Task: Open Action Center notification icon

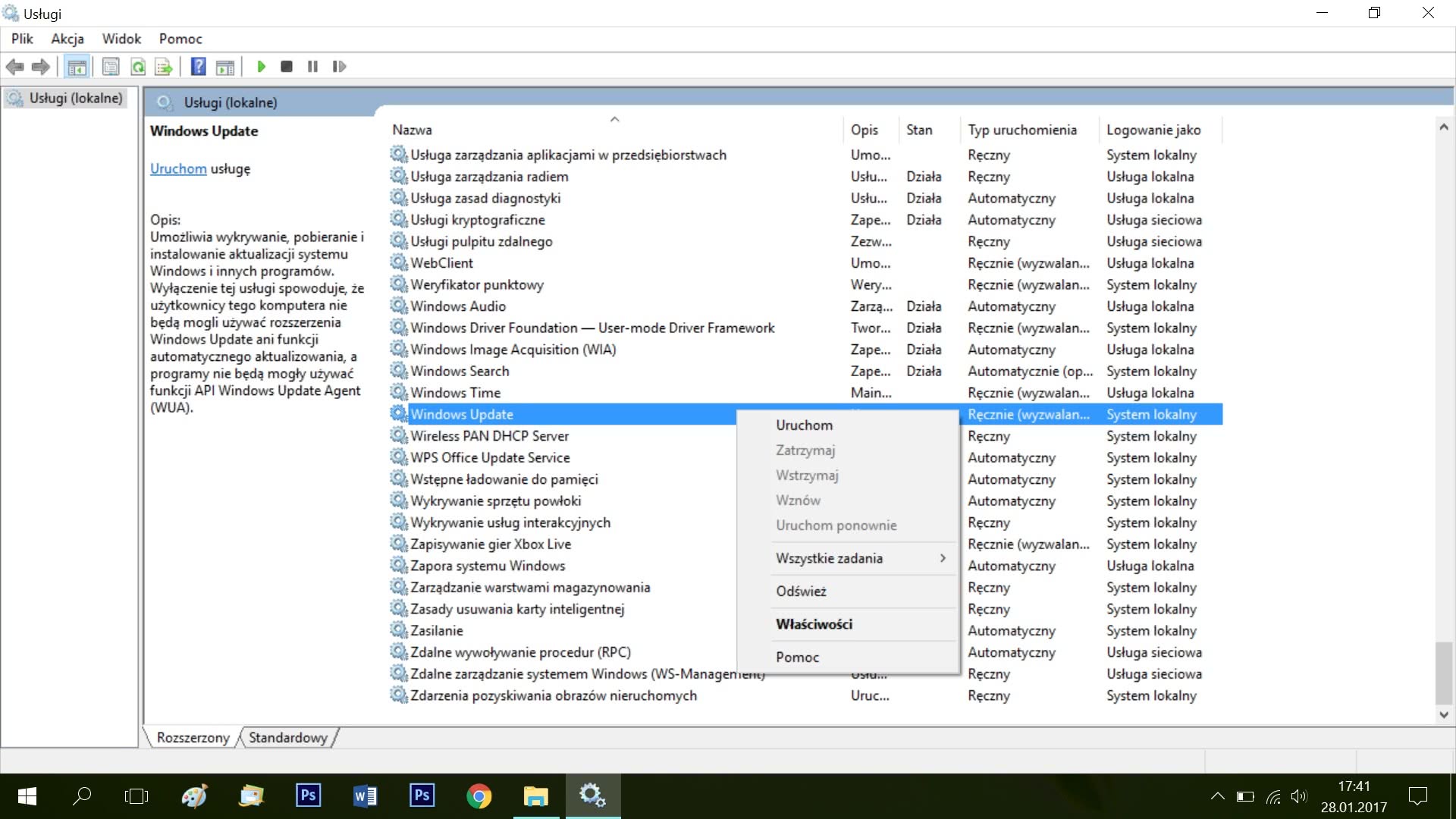Action: click(x=1417, y=796)
